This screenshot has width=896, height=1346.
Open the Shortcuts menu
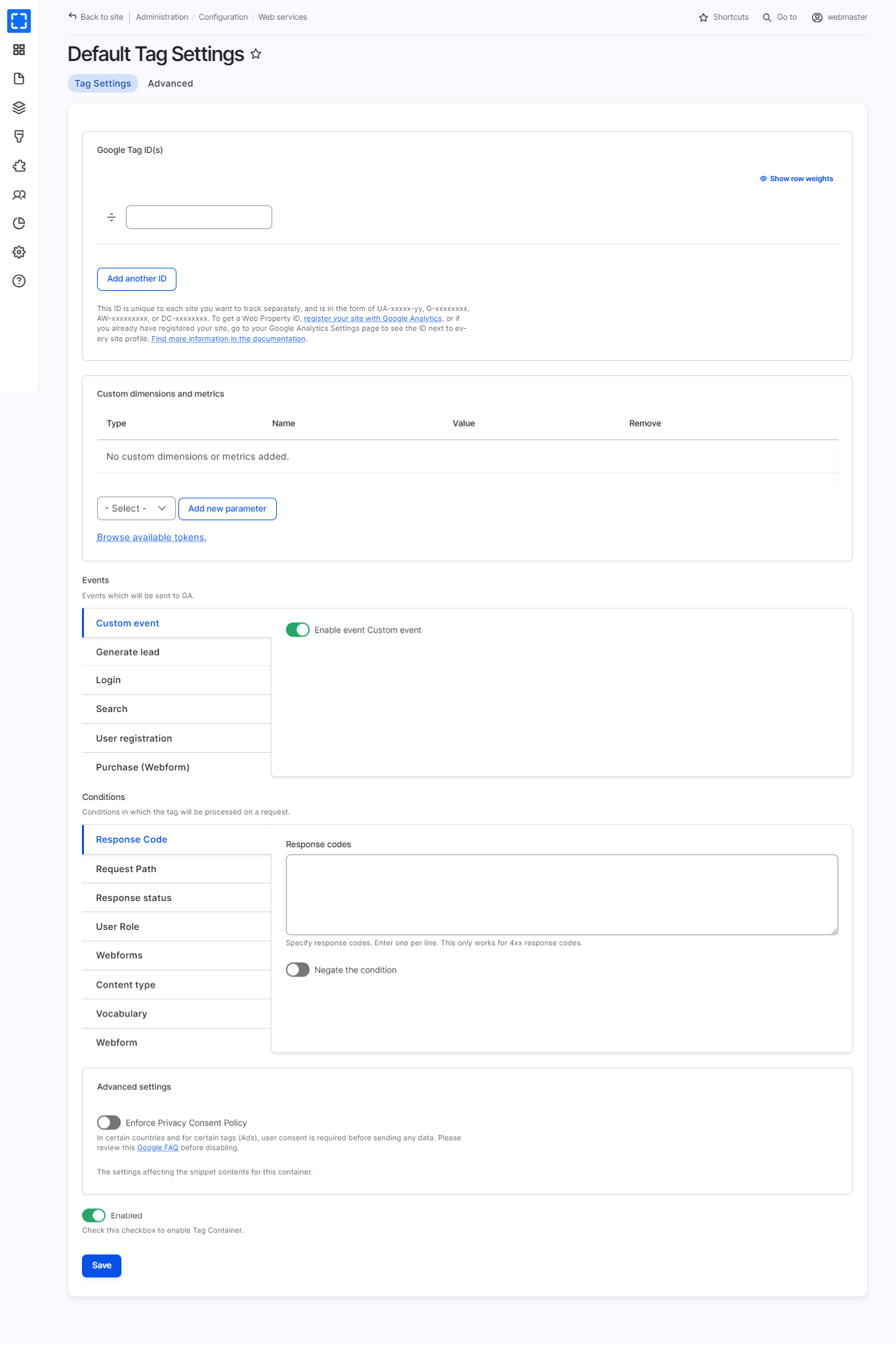[723, 17]
